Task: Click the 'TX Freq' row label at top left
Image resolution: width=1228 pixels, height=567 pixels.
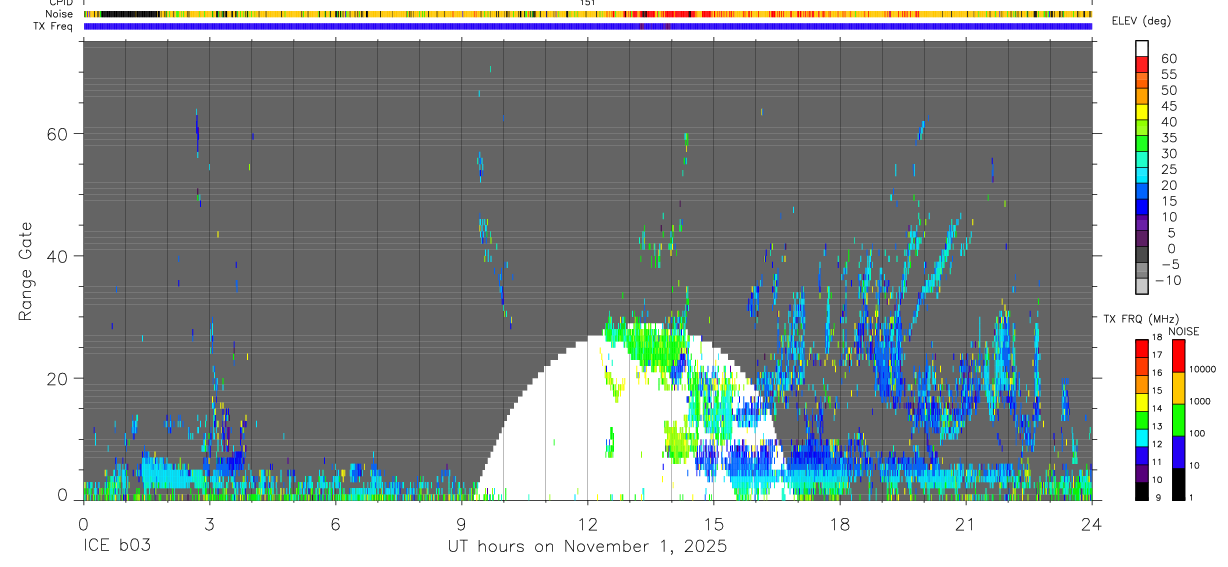Action: [x=53, y=26]
